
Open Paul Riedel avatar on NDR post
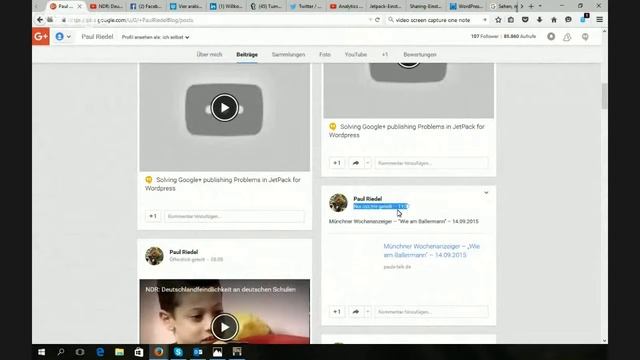(154, 256)
